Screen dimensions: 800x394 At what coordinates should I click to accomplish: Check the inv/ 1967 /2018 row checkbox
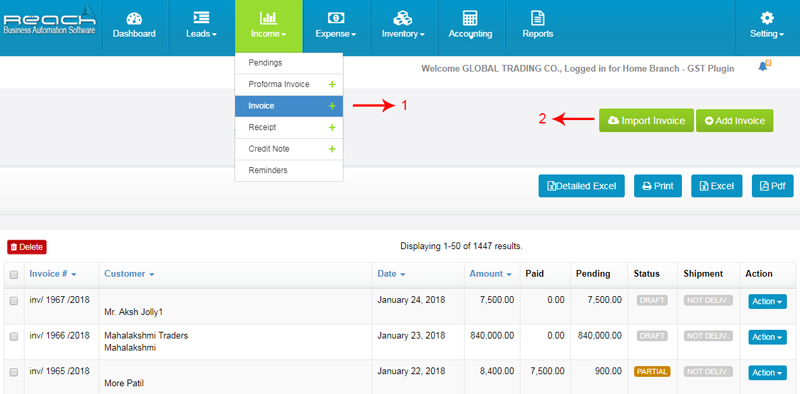(14, 301)
